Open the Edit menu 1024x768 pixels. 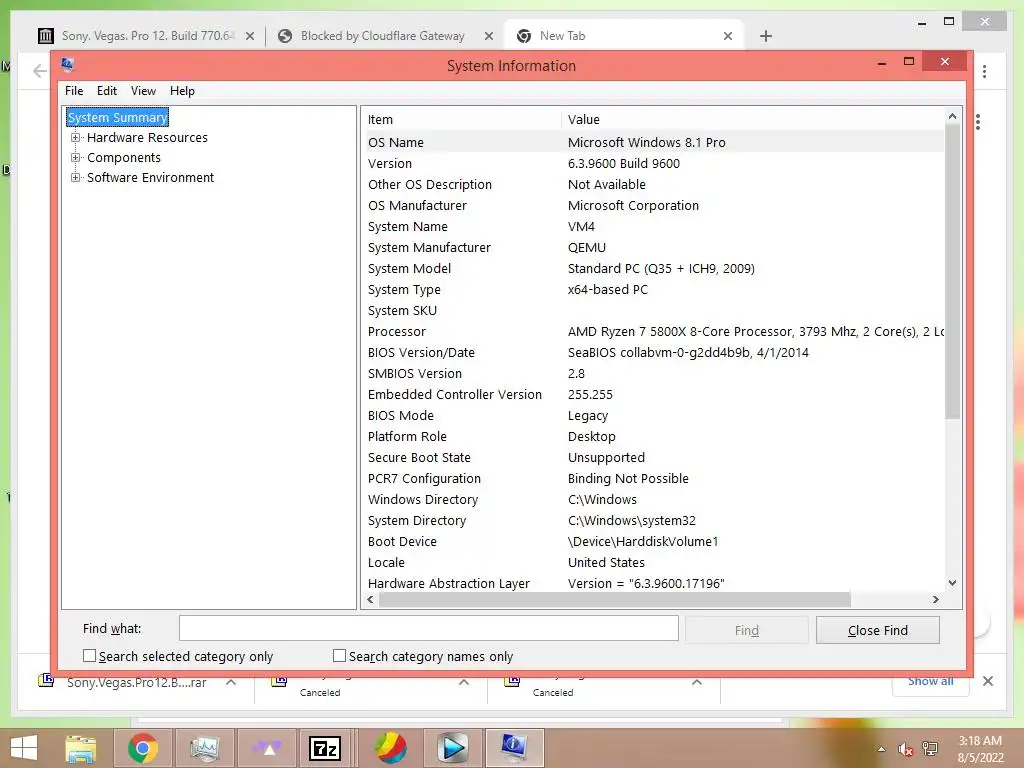pyautogui.click(x=107, y=91)
